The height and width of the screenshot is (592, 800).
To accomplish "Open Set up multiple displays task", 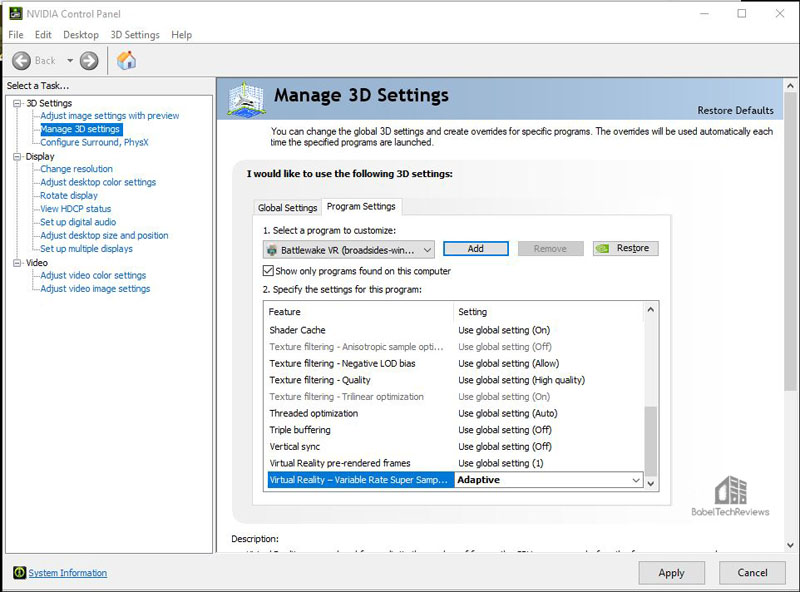I will point(86,249).
